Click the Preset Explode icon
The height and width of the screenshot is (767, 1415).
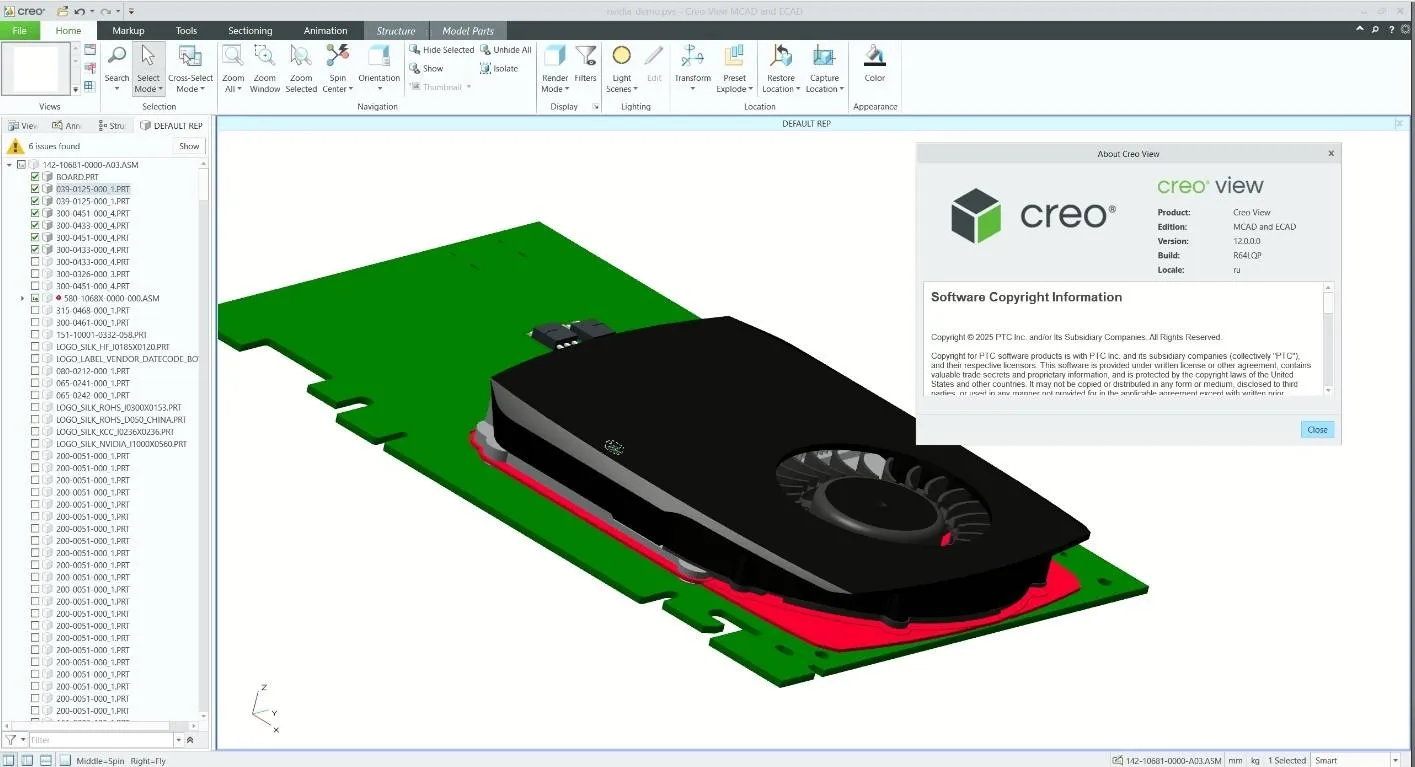(x=734, y=57)
